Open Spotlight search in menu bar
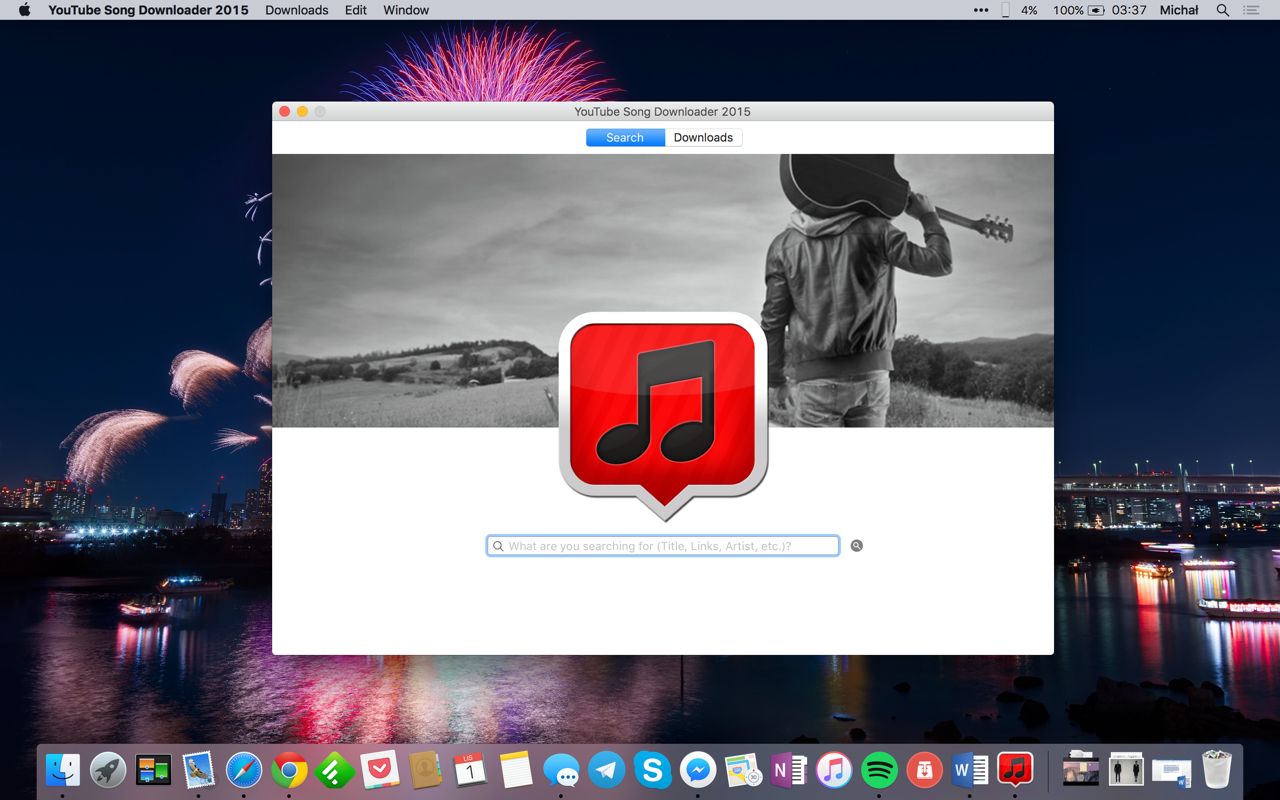The height and width of the screenshot is (800, 1280). (x=1222, y=10)
